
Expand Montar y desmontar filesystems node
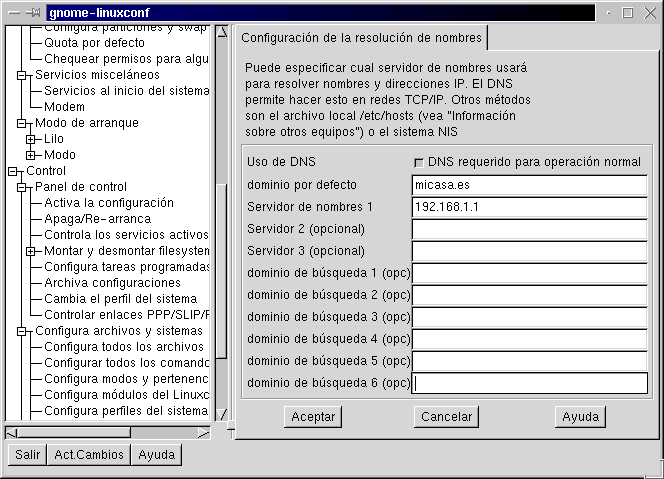(x=30, y=251)
